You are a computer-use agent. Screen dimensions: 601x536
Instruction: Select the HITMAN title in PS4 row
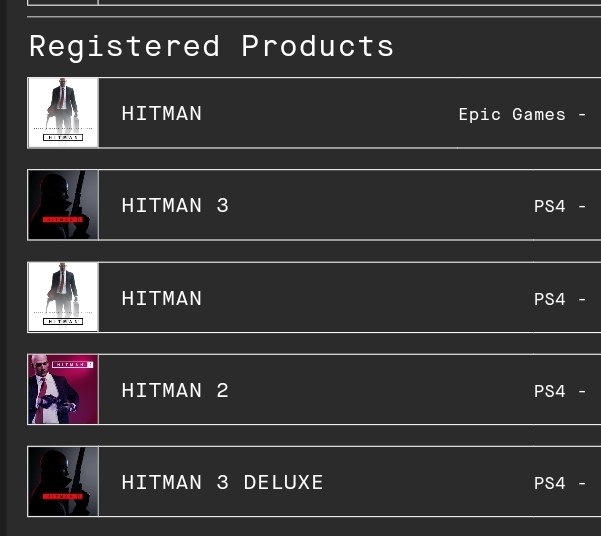coord(161,298)
